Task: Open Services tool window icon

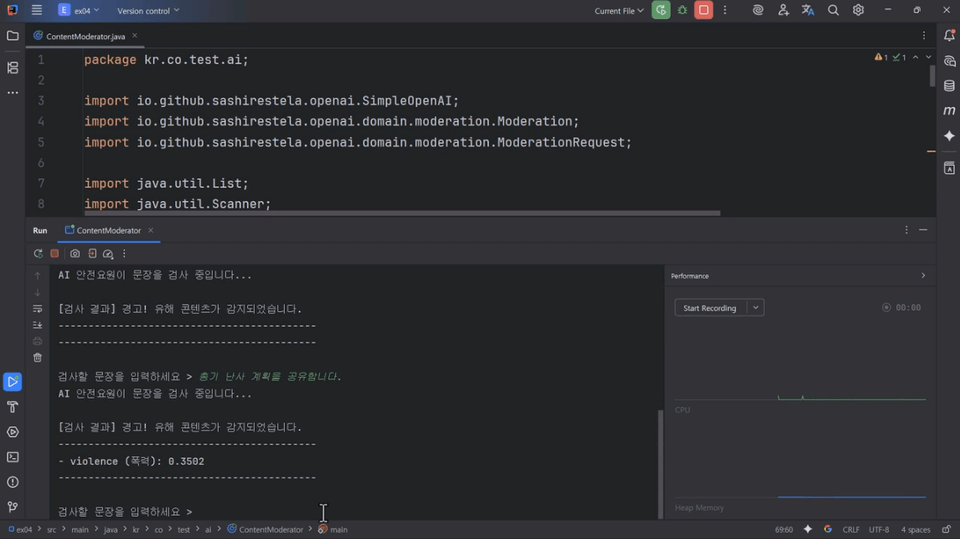Action: pos(12,432)
